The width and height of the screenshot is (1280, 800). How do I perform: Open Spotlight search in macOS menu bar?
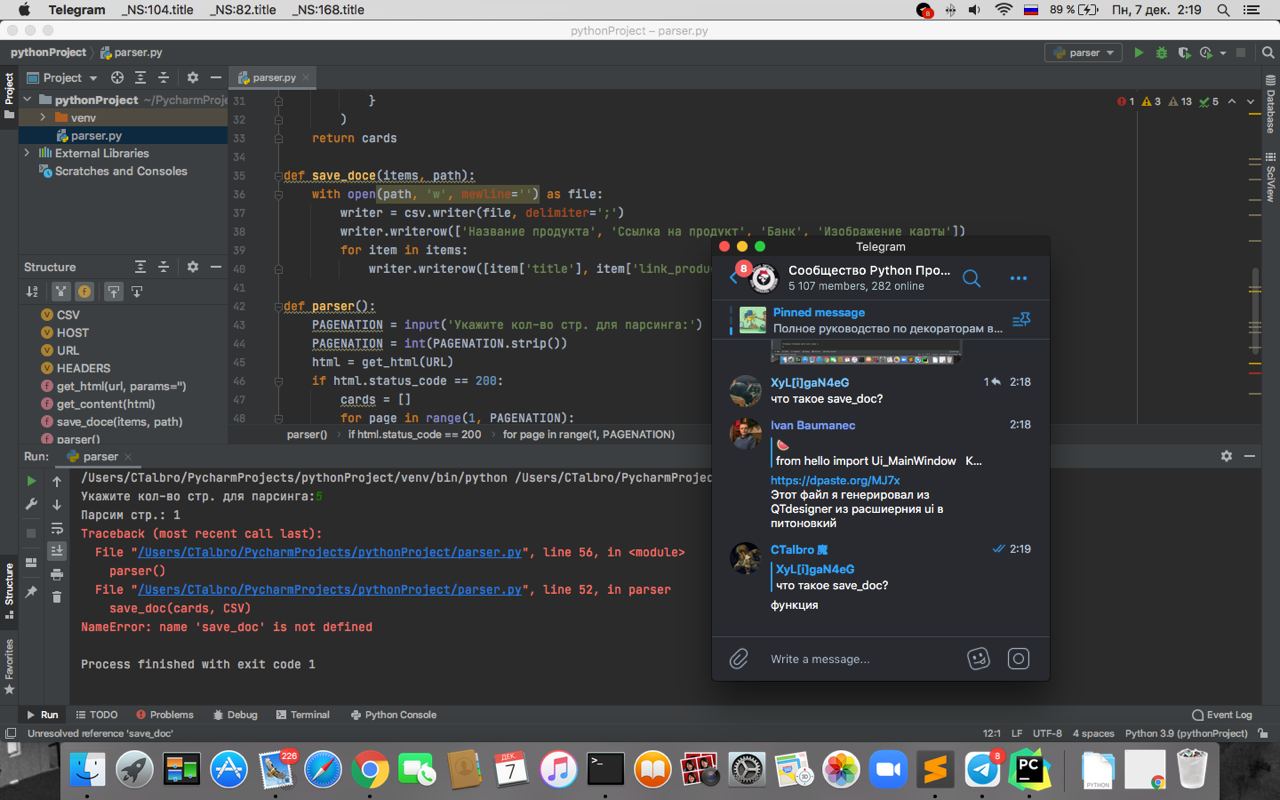[x=1223, y=10]
